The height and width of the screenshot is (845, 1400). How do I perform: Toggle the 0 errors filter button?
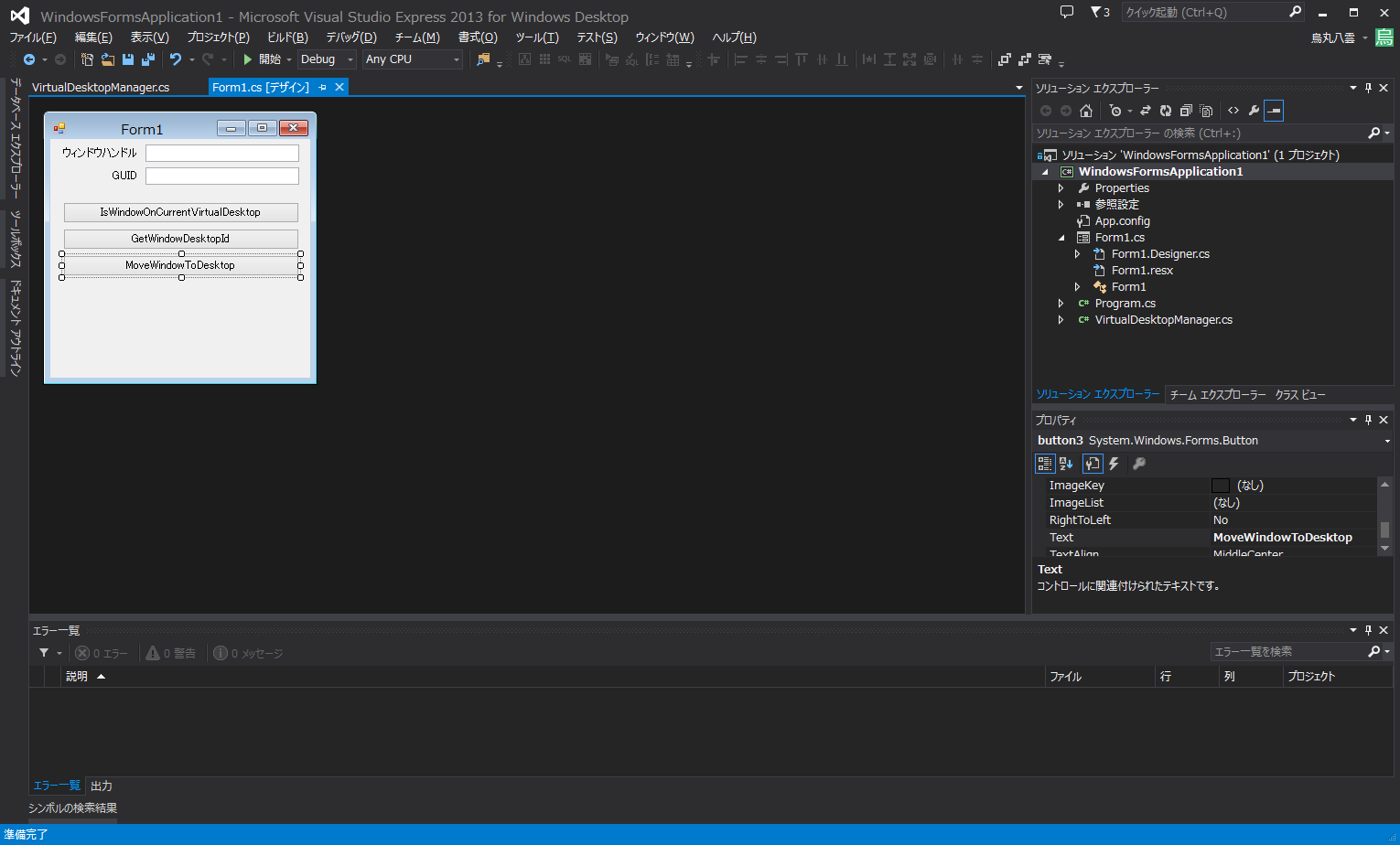point(102,653)
